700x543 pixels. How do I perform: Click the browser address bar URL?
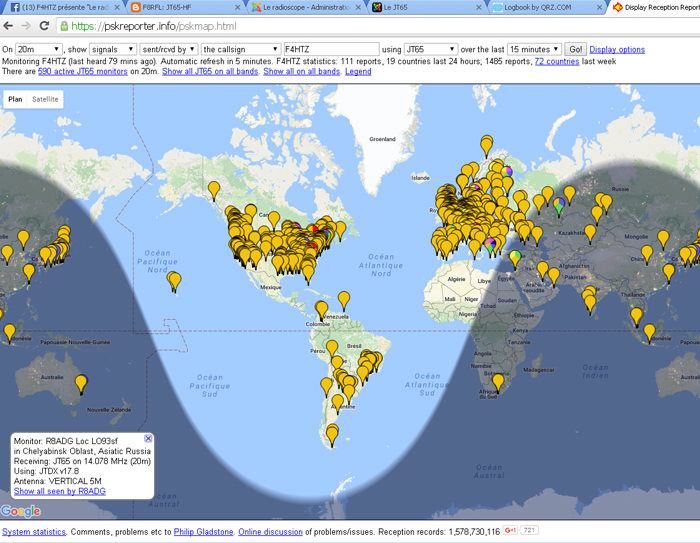pyautogui.click(x=154, y=26)
